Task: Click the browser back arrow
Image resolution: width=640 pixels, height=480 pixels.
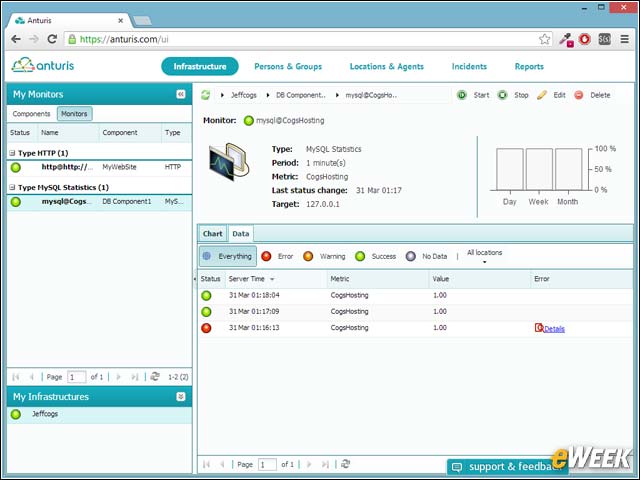Action: tap(16, 39)
